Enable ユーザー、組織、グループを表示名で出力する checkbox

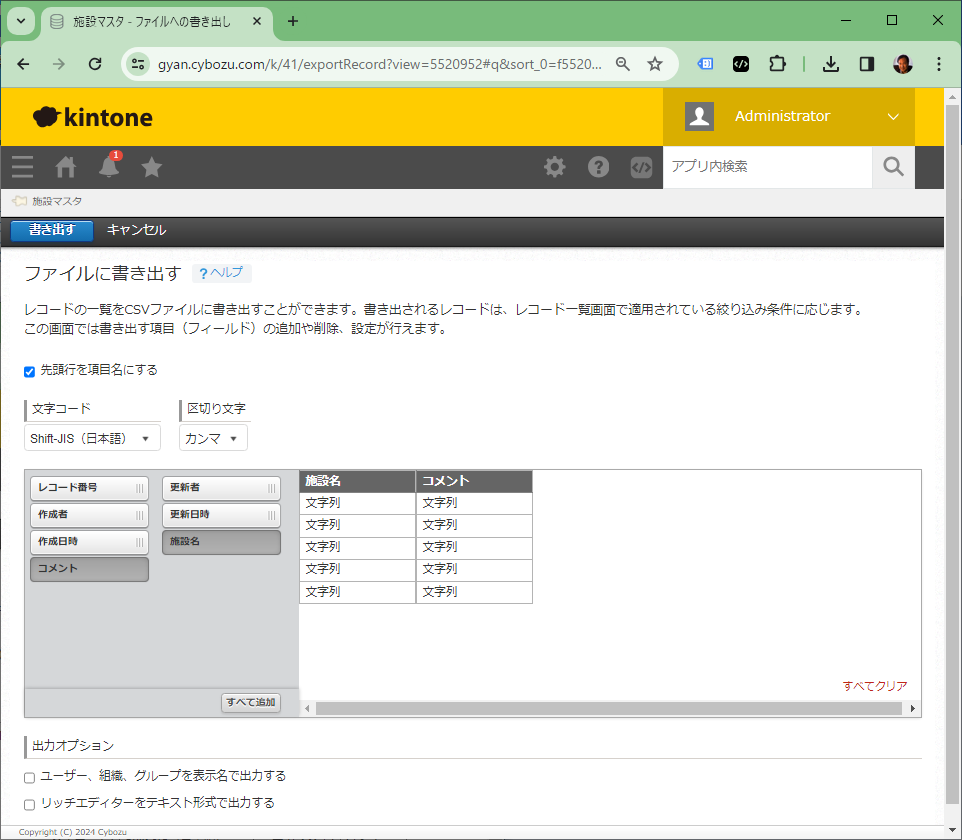[x=29, y=777]
